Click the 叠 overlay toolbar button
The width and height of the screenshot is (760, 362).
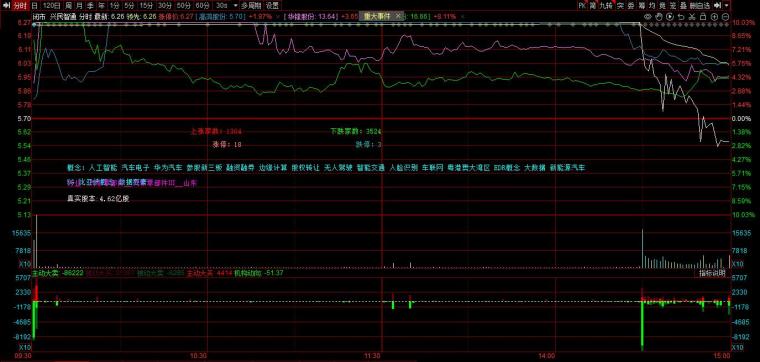pyautogui.click(x=683, y=5)
